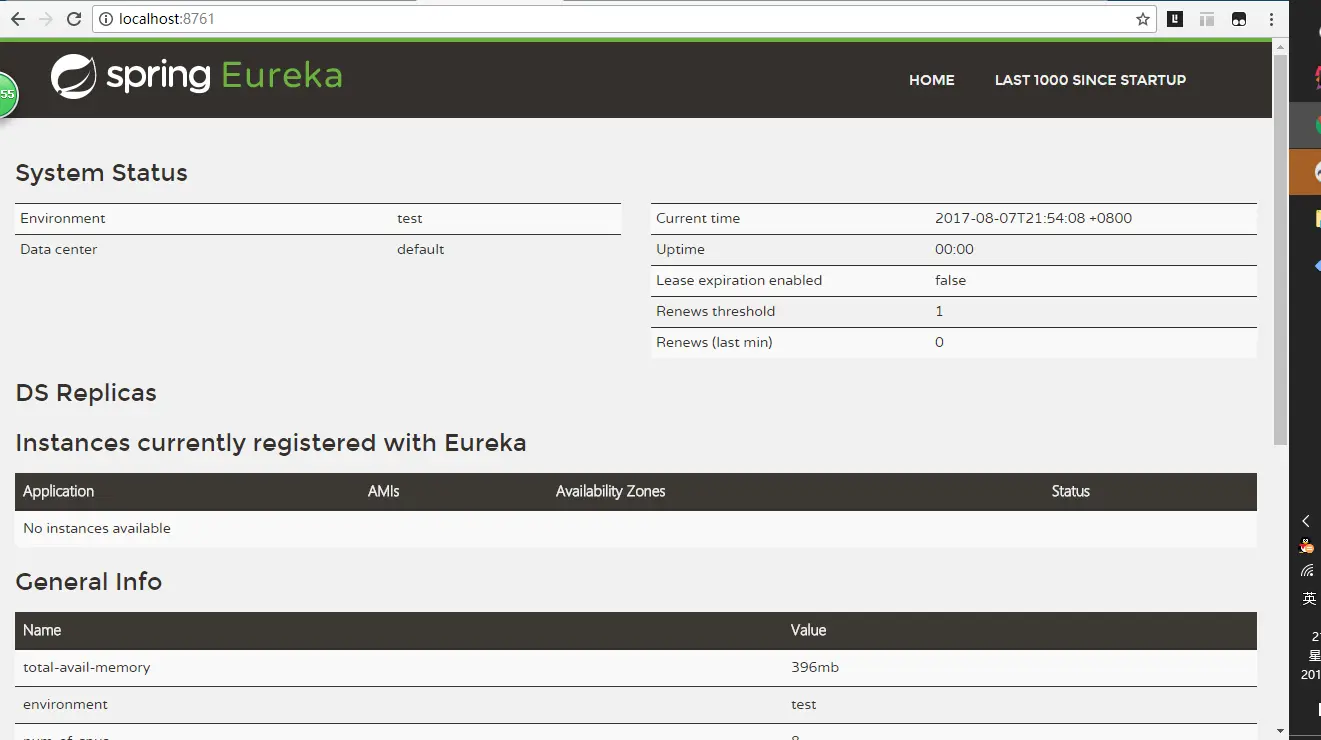Click the 'default' data center value
Image resolution: width=1321 pixels, height=740 pixels.
tap(420, 249)
